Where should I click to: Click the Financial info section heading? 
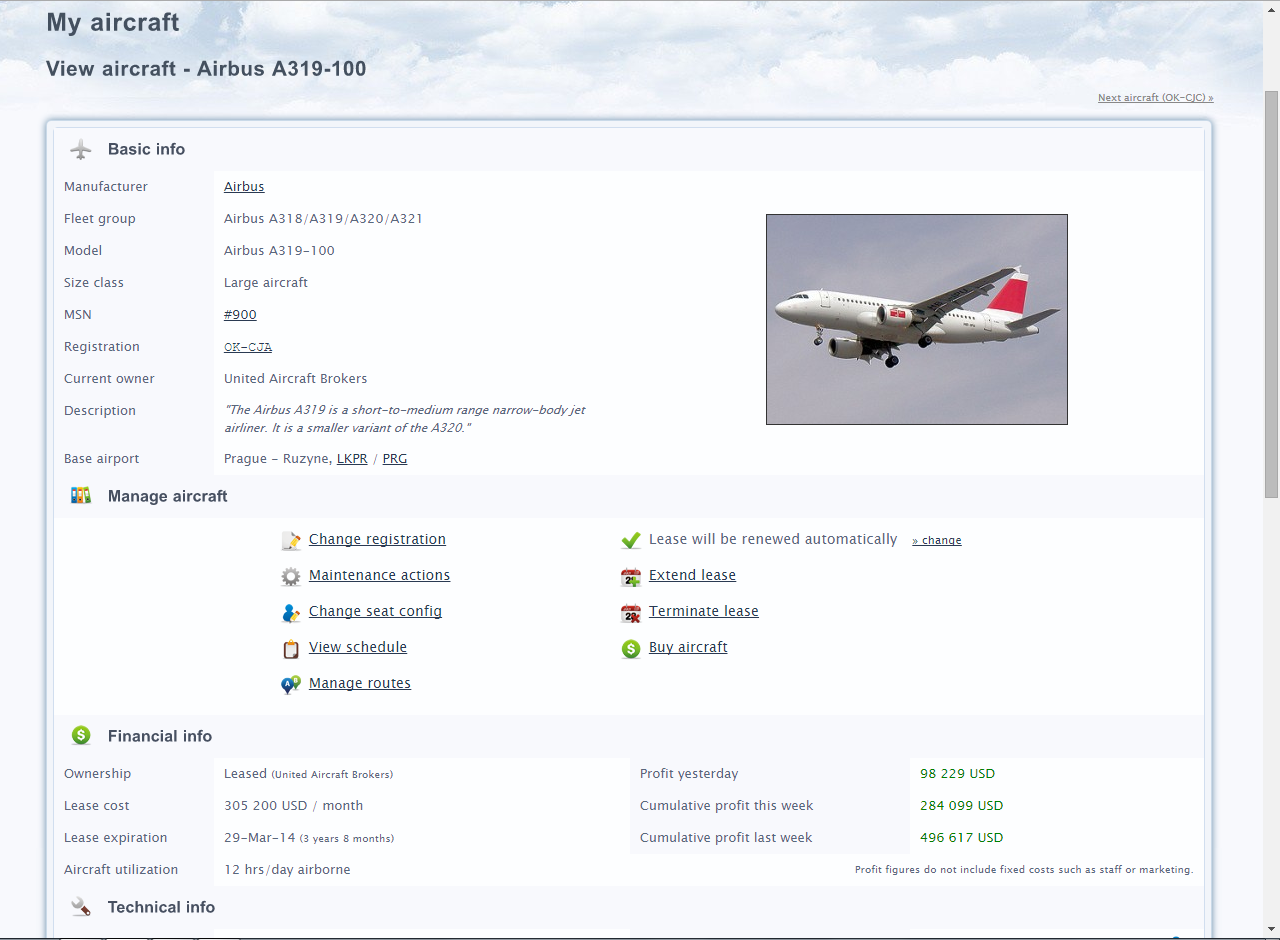(160, 736)
